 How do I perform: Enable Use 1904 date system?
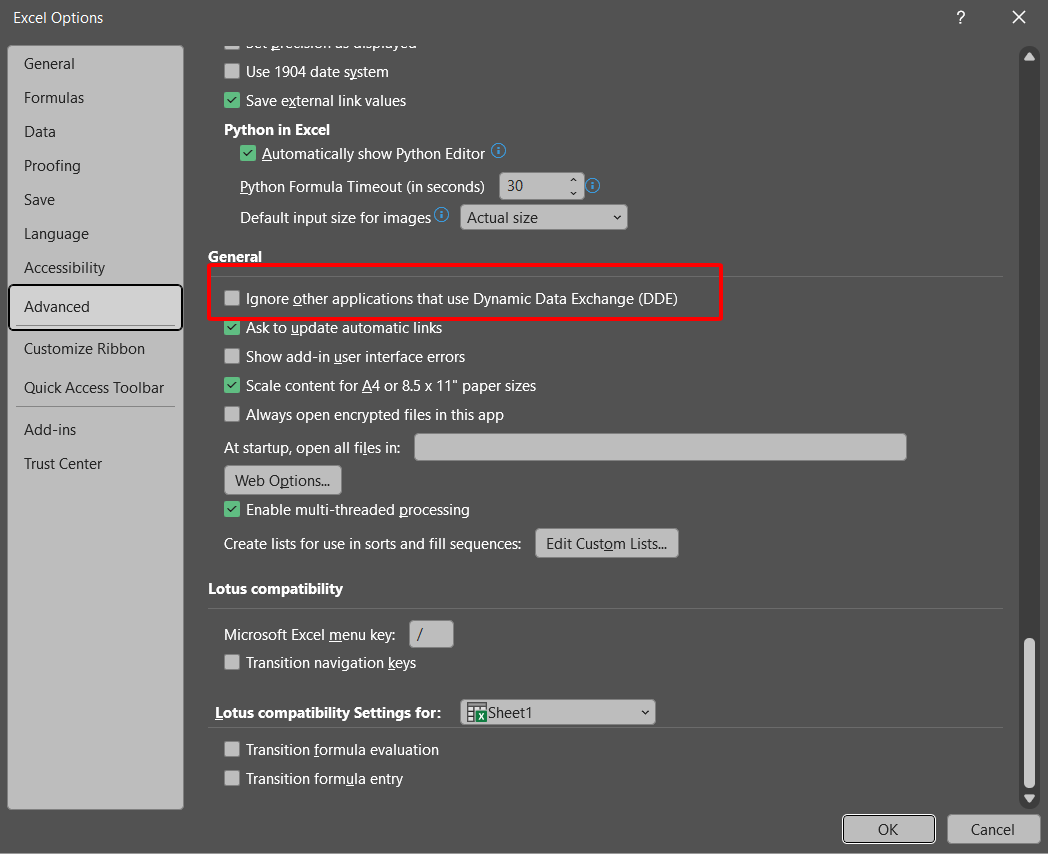[x=232, y=72]
